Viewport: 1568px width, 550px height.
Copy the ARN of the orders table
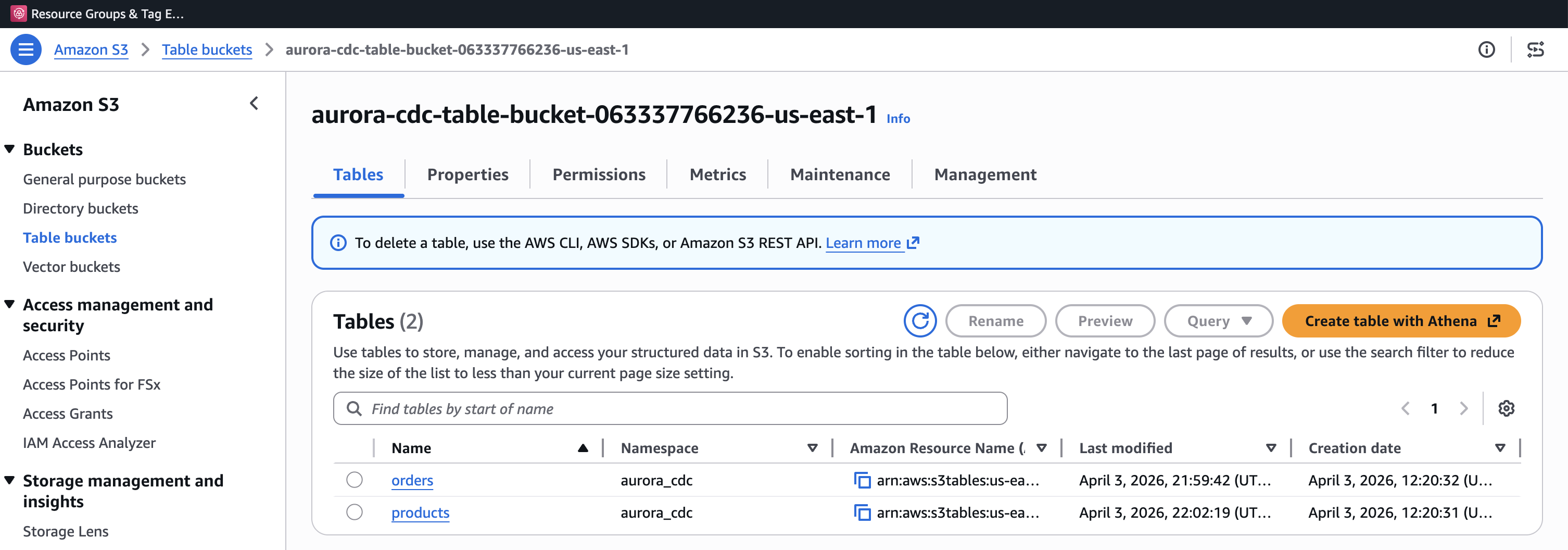[x=862, y=480]
